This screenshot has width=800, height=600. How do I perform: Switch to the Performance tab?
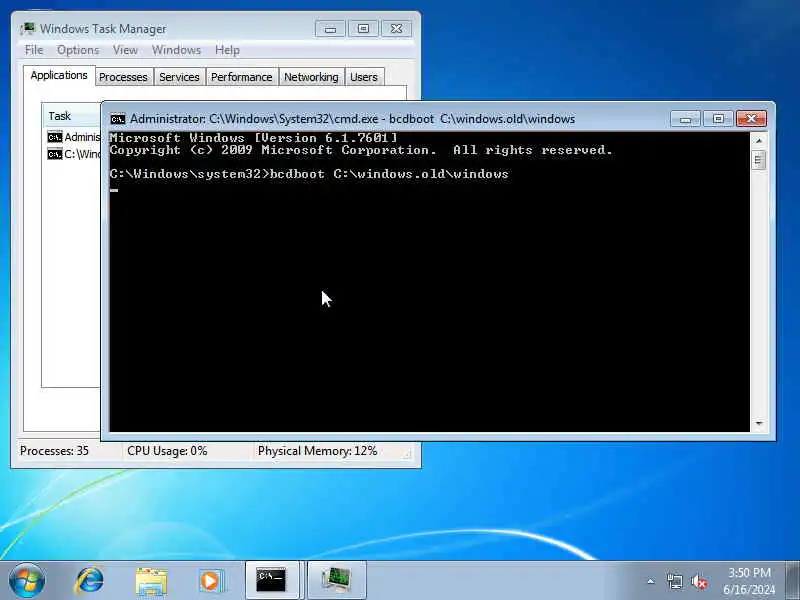coord(242,77)
